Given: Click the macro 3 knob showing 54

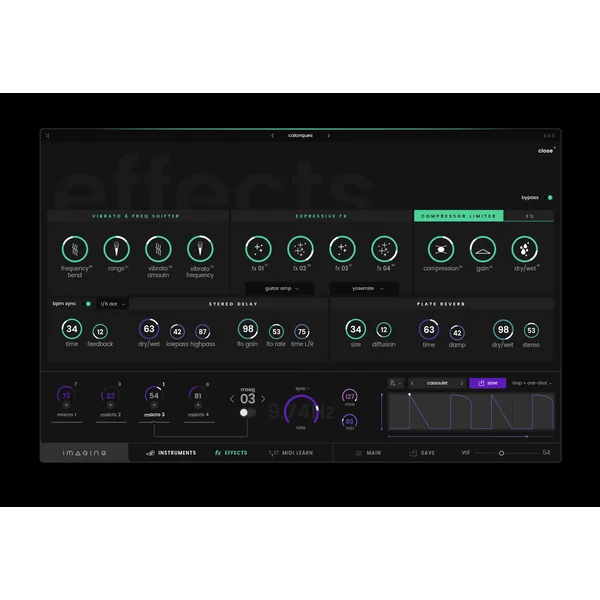Looking at the screenshot, I should click(154, 395).
